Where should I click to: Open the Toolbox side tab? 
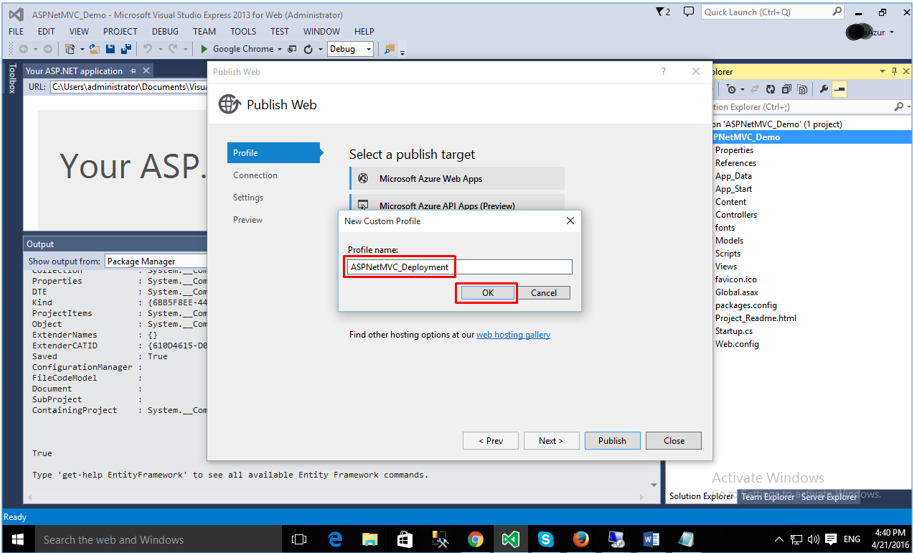click(12, 79)
